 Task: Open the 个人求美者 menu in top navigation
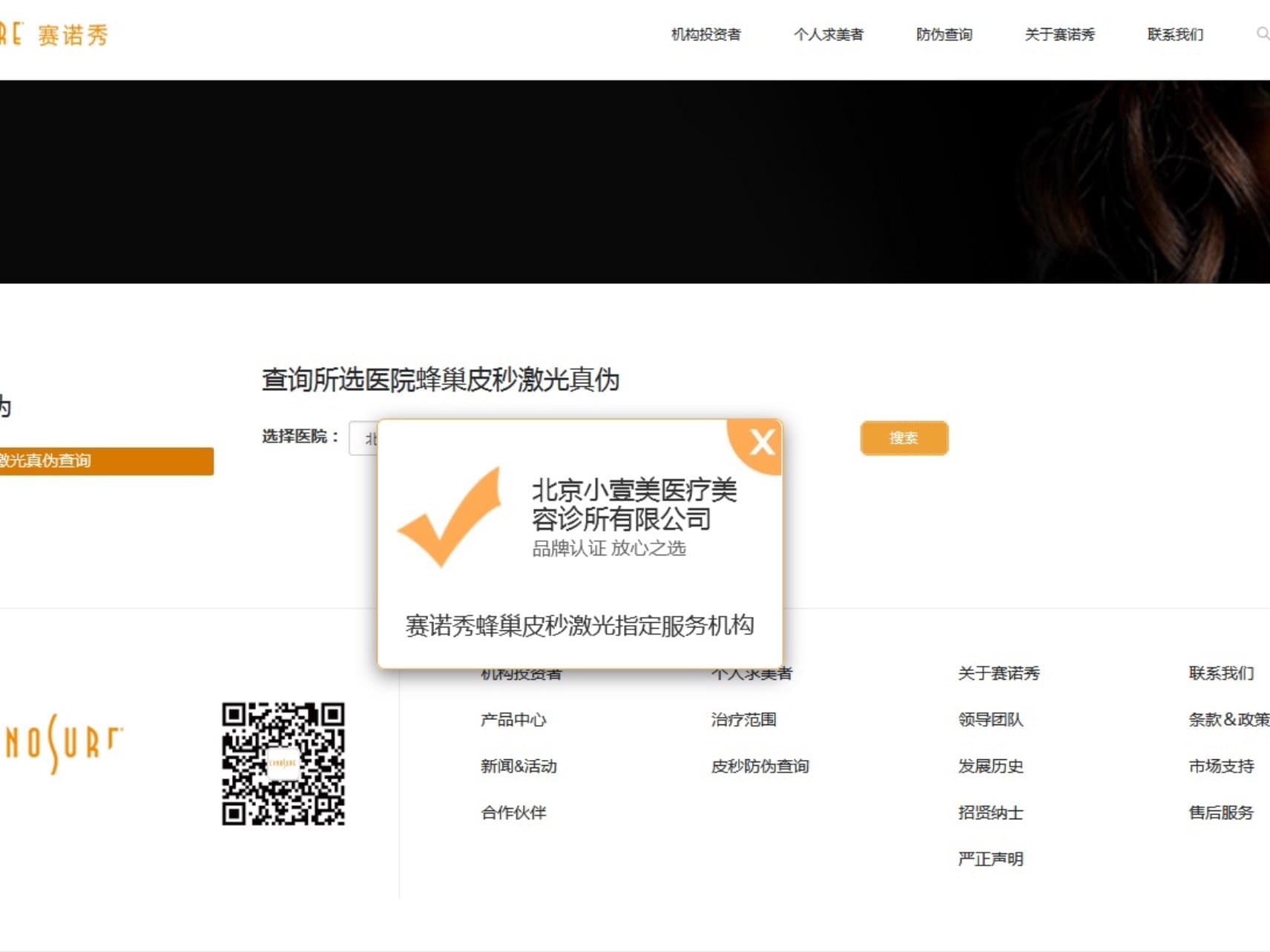(828, 35)
